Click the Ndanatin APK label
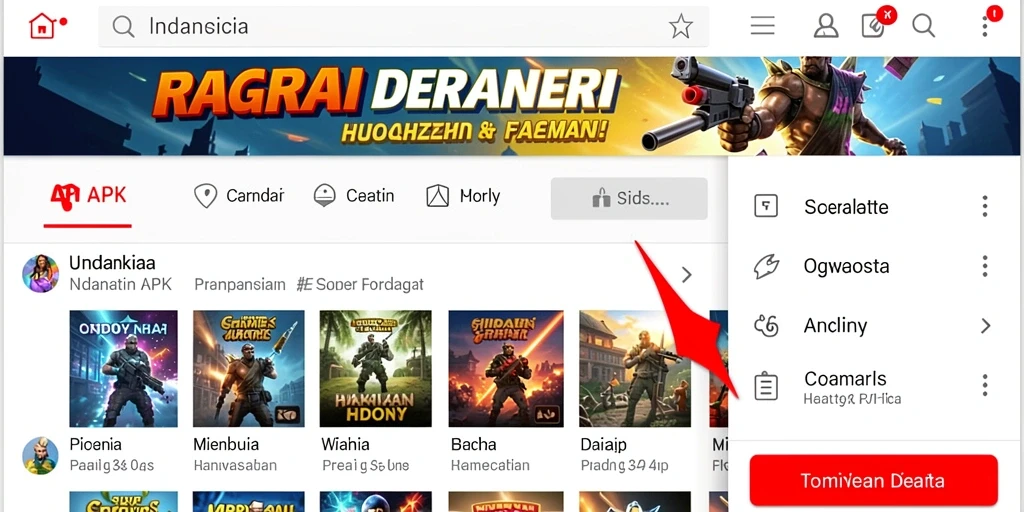 tap(121, 285)
